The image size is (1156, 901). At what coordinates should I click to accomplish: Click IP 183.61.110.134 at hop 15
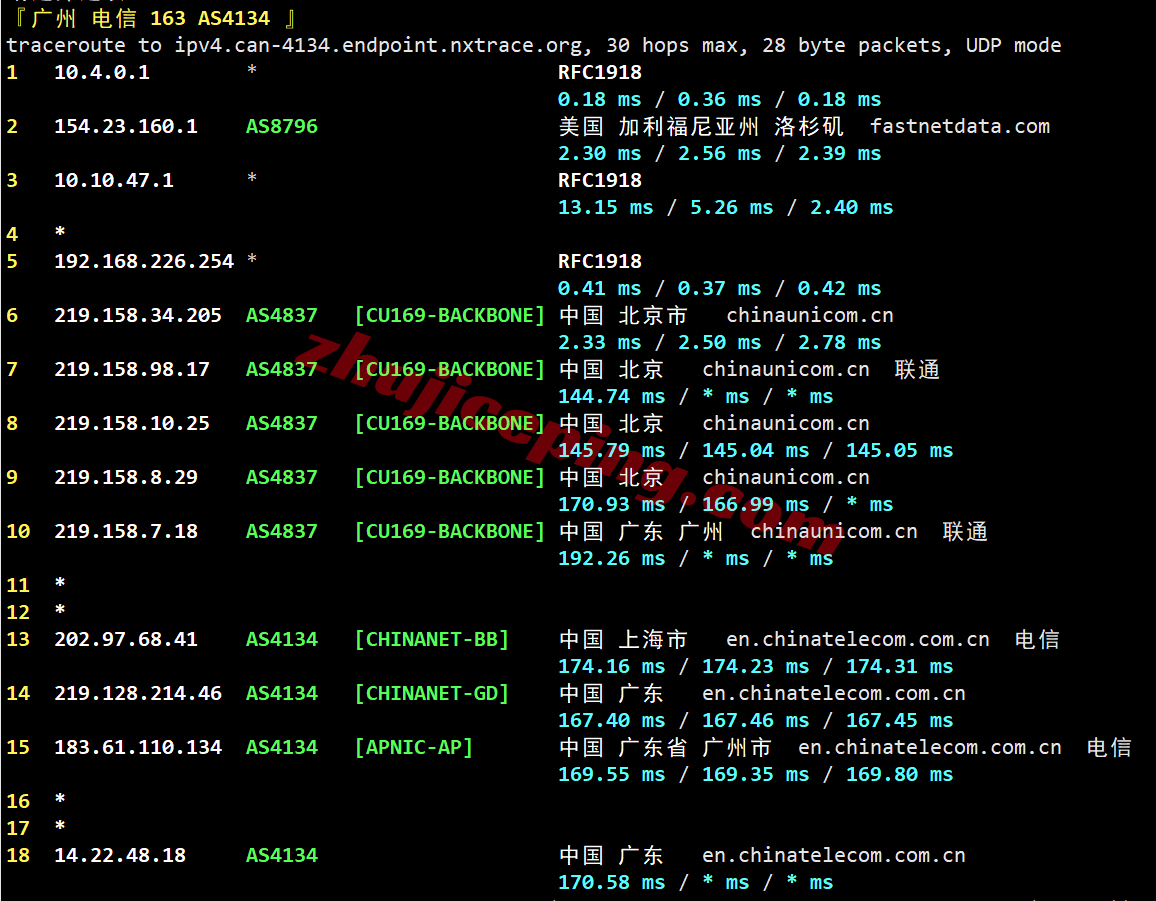[x=138, y=748]
